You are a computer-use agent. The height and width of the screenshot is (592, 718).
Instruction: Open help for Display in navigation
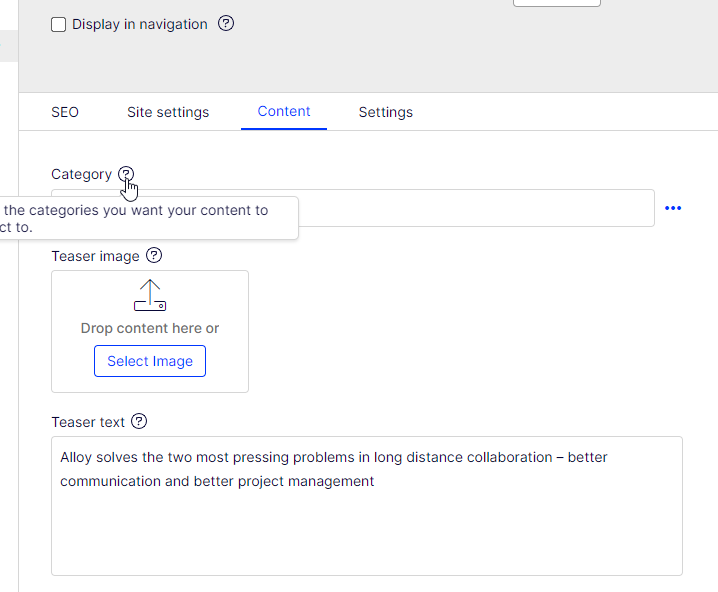pos(226,24)
